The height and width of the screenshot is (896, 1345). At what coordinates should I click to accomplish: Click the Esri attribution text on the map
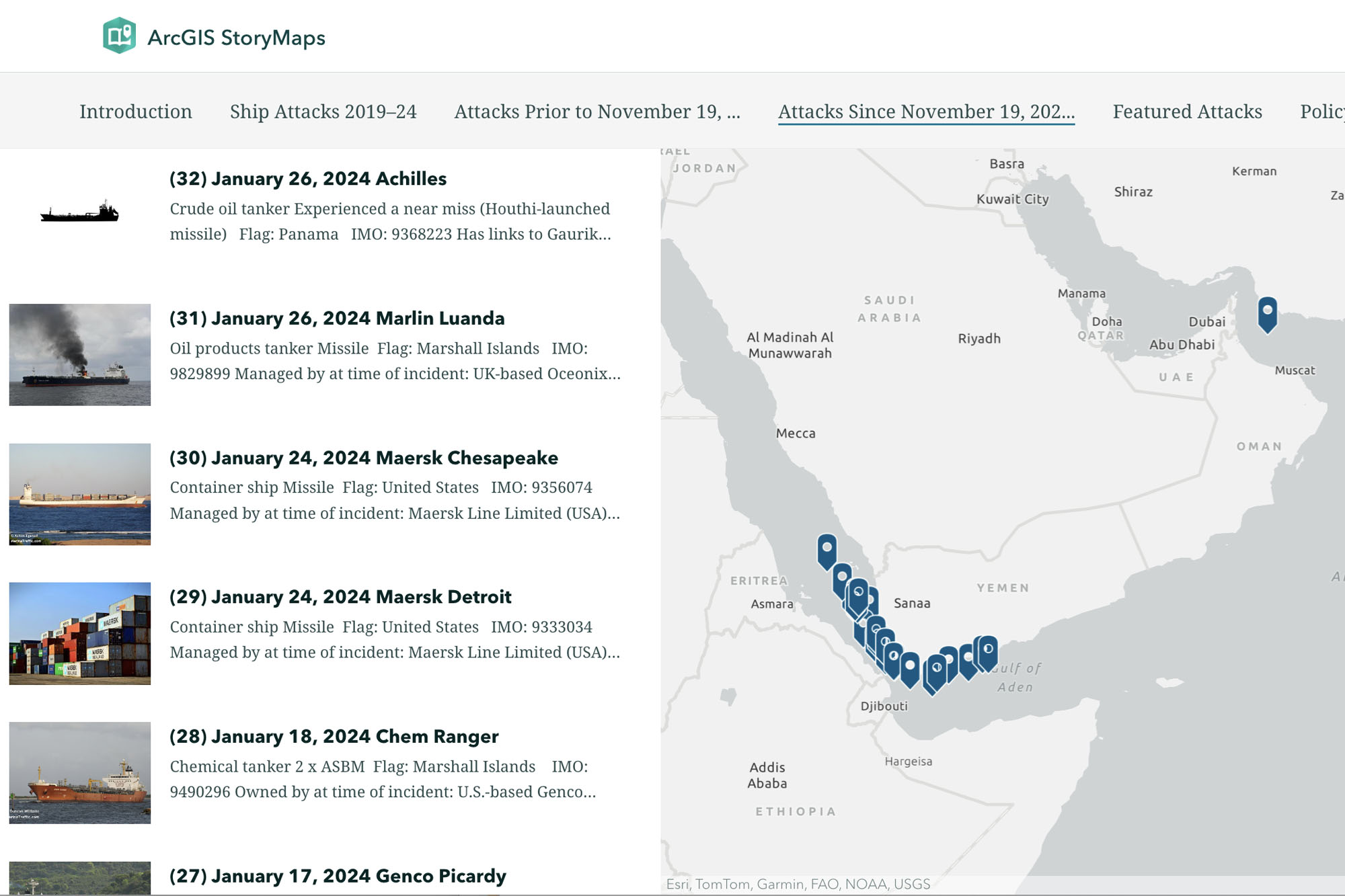click(x=796, y=883)
